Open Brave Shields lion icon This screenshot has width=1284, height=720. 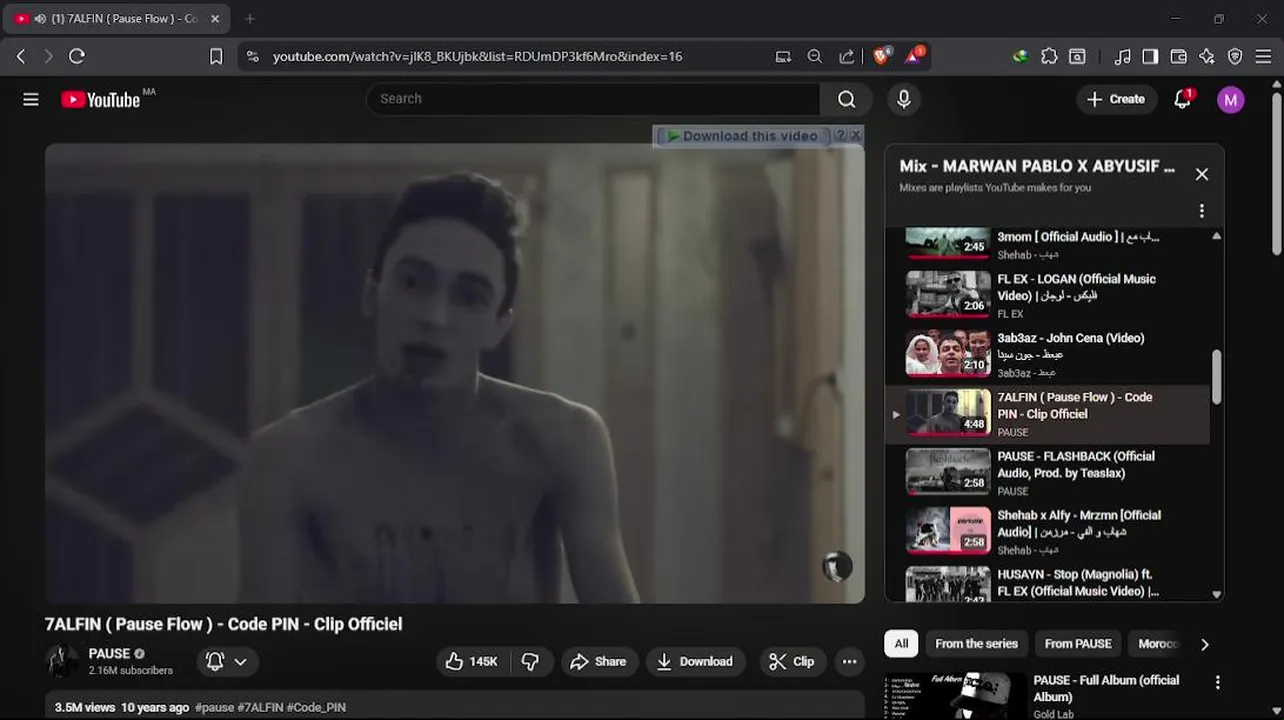pyautogui.click(x=881, y=56)
